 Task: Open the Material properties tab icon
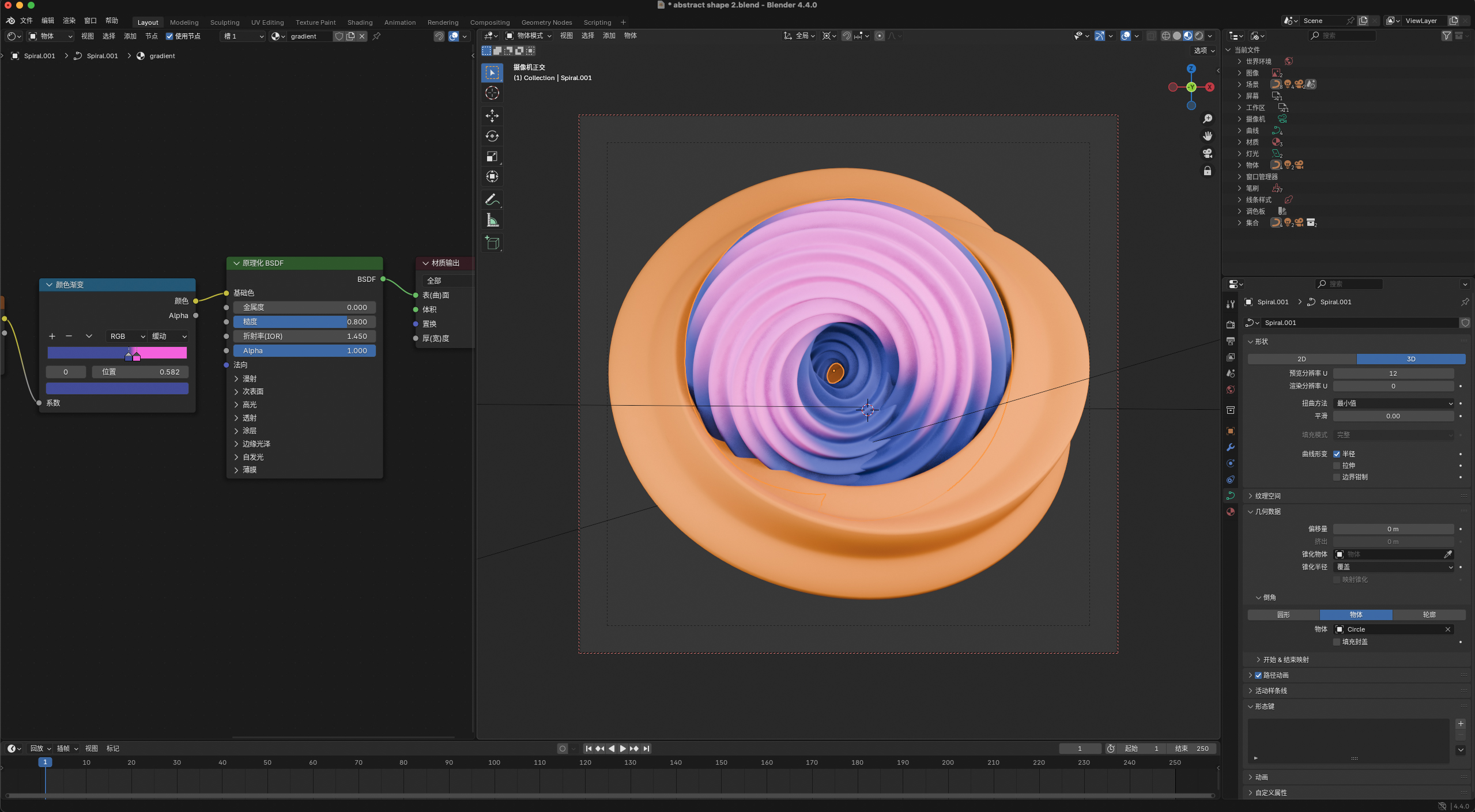pos(1231,512)
